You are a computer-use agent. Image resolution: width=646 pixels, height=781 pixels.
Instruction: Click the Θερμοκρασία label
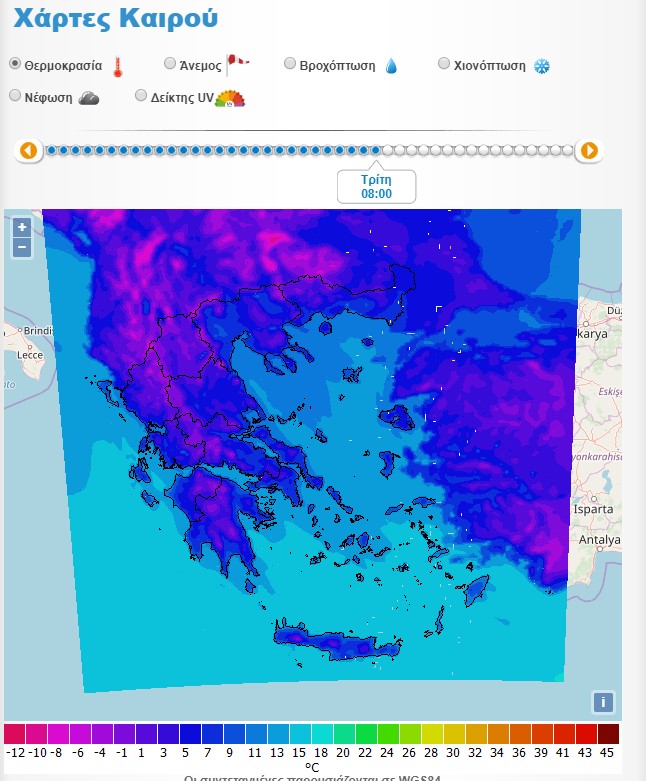tap(63, 66)
